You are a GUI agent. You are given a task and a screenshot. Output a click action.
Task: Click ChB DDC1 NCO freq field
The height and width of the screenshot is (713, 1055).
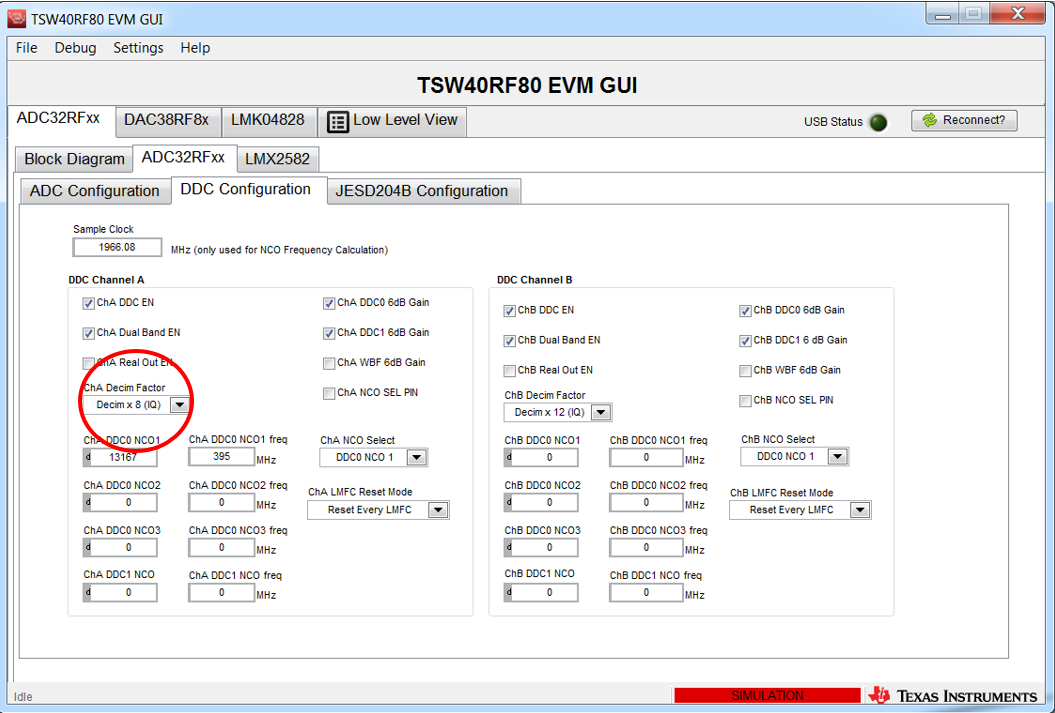coord(646,593)
